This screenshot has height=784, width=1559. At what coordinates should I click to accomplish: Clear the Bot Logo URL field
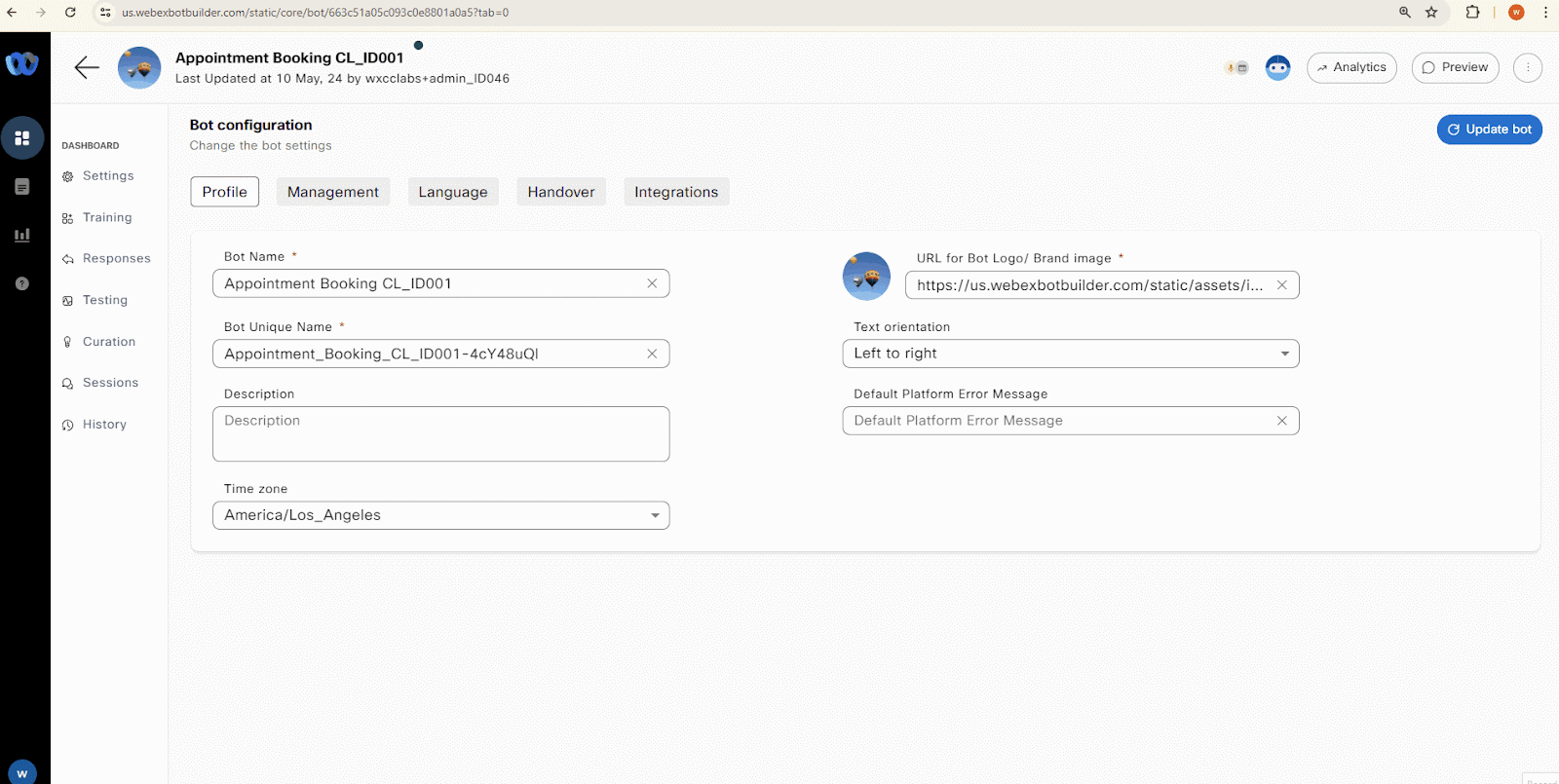1281,285
